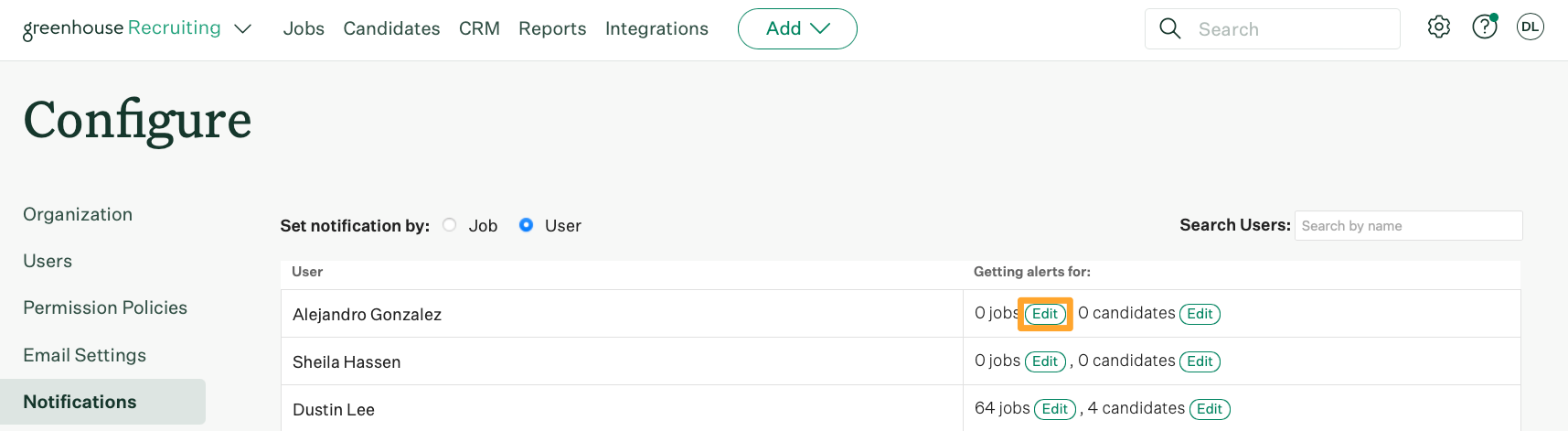Open Email Settings in the sidebar
The width and height of the screenshot is (1568, 431).
(x=85, y=355)
